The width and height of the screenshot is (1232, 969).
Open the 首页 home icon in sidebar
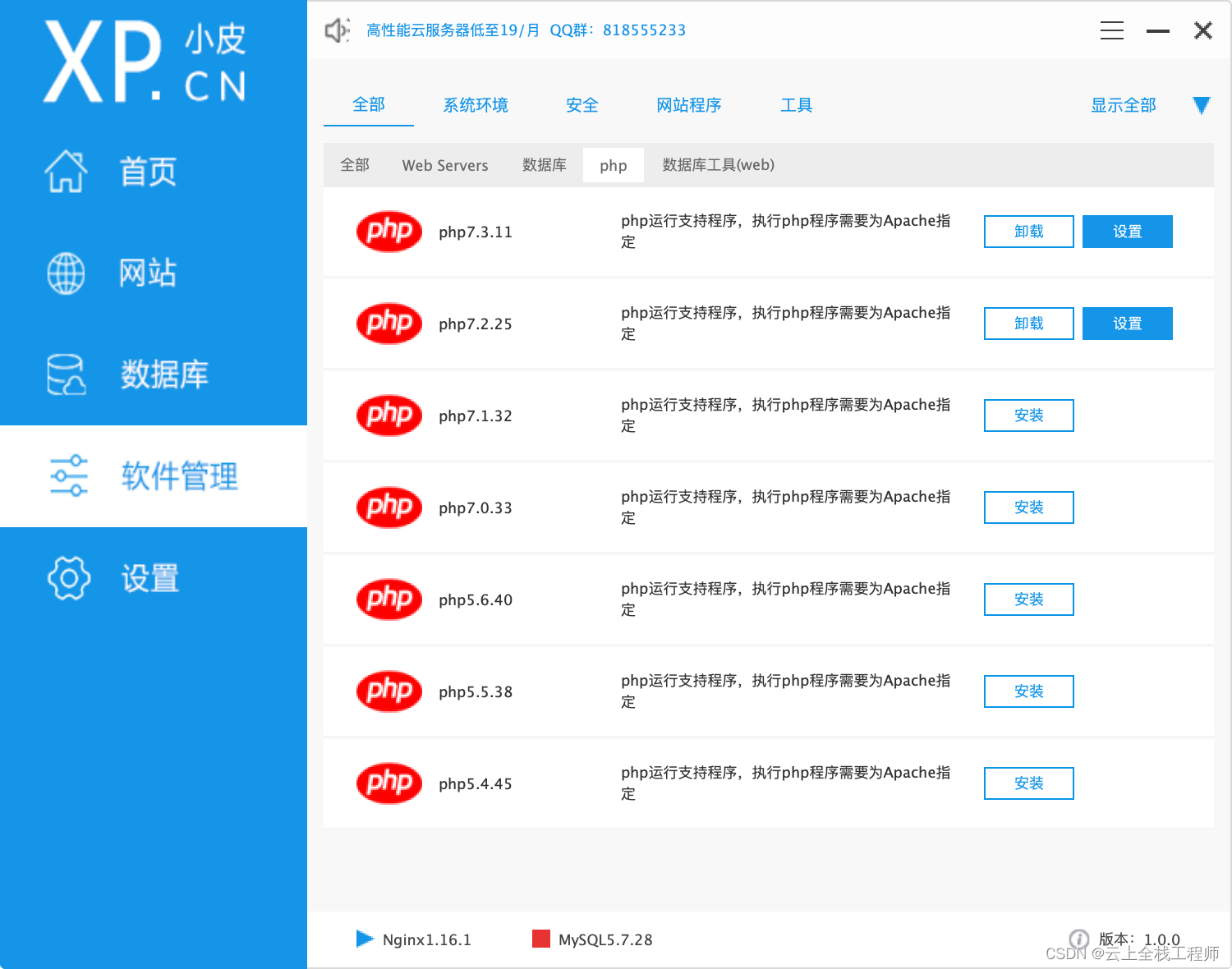pyautogui.click(x=66, y=172)
